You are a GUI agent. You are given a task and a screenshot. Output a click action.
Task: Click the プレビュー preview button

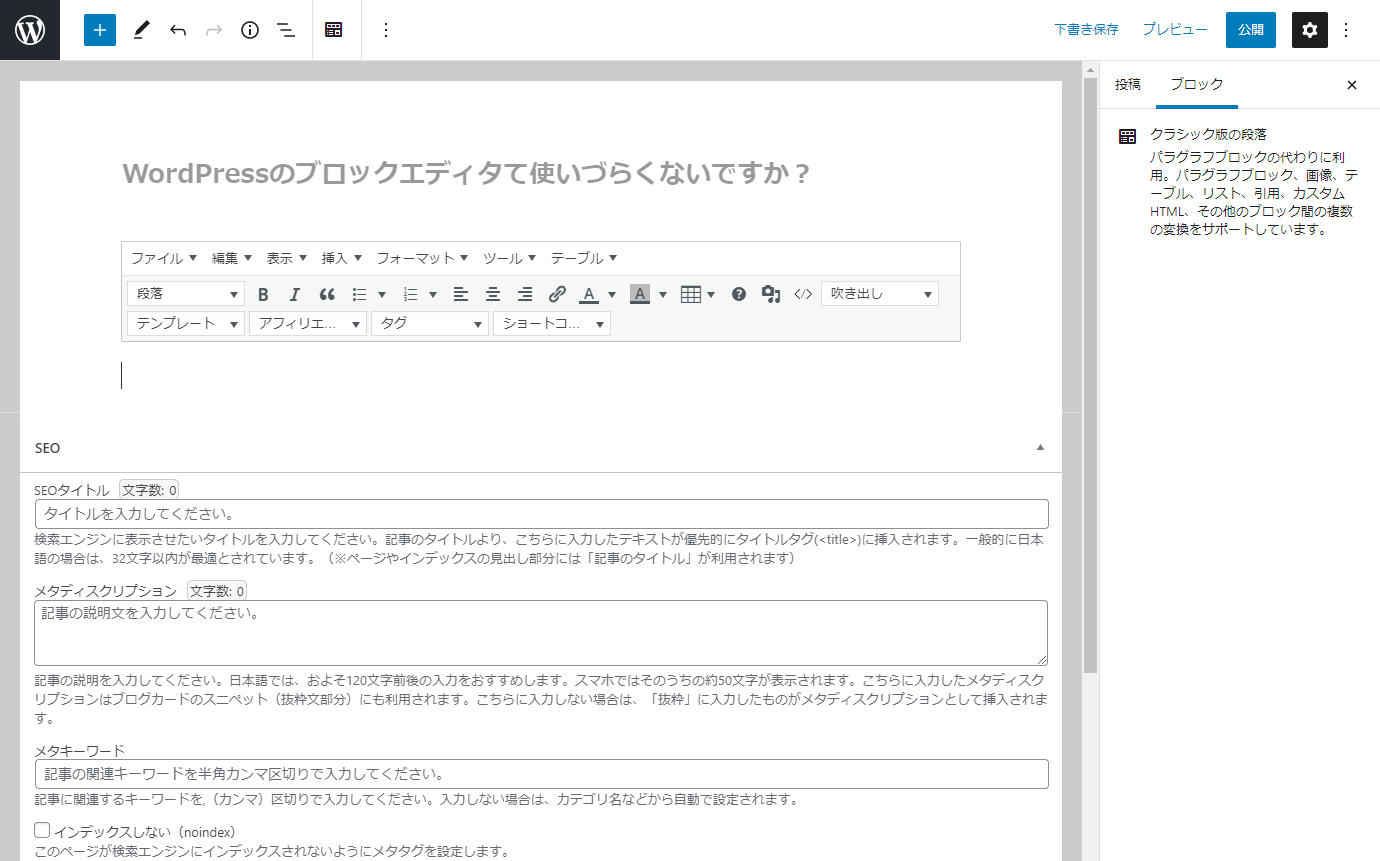[x=1175, y=30]
